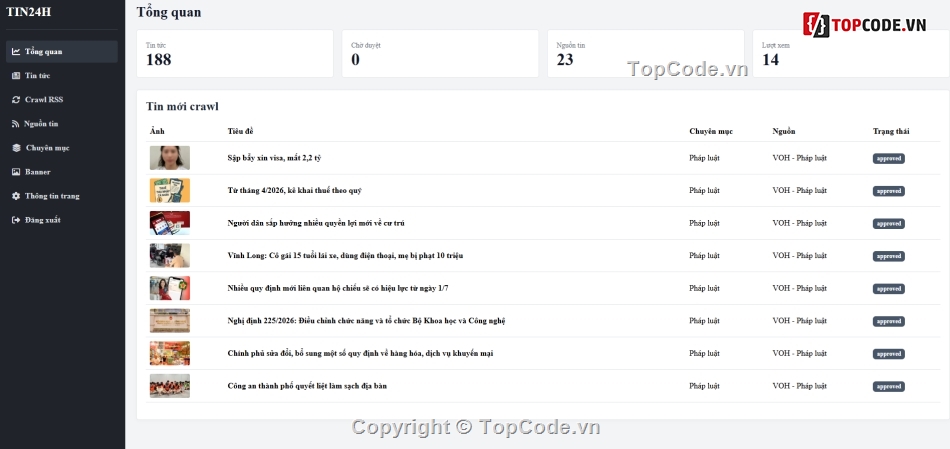This screenshot has width=950, height=449.
Task: Click the Nguồn tin RSS feed icon
Action: (x=16, y=124)
